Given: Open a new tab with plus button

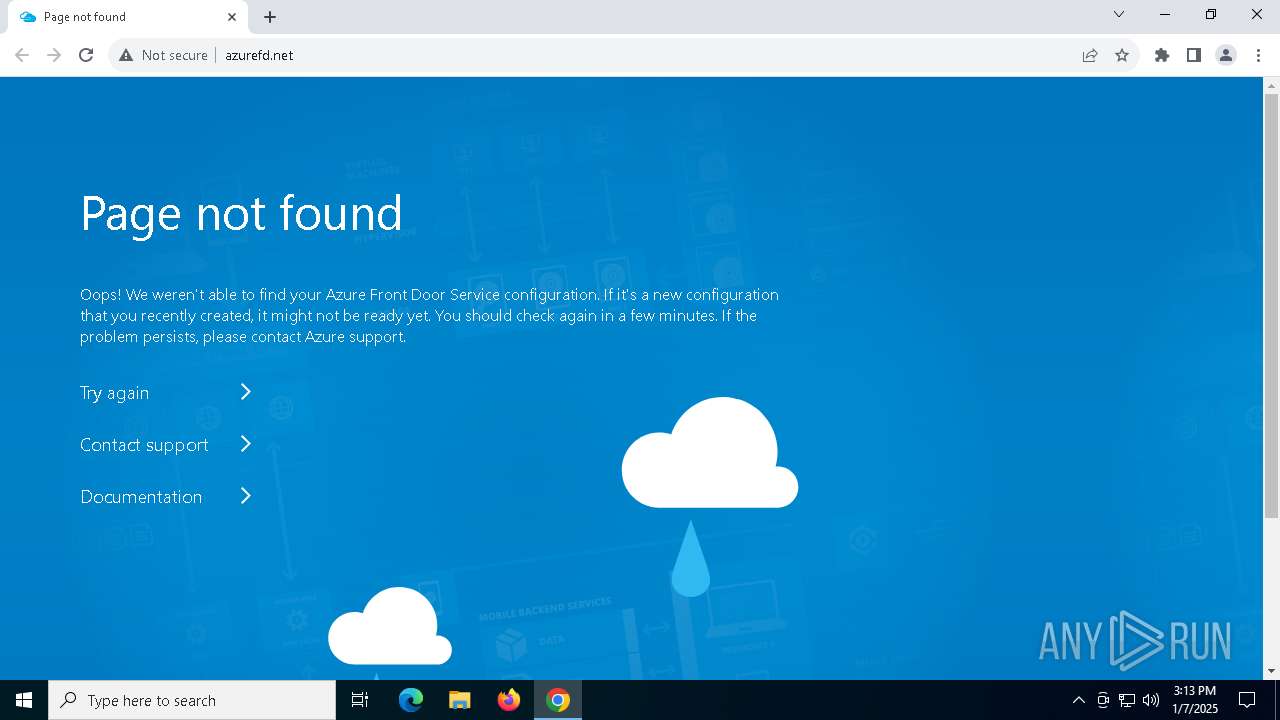Looking at the screenshot, I should [x=270, y=17].
